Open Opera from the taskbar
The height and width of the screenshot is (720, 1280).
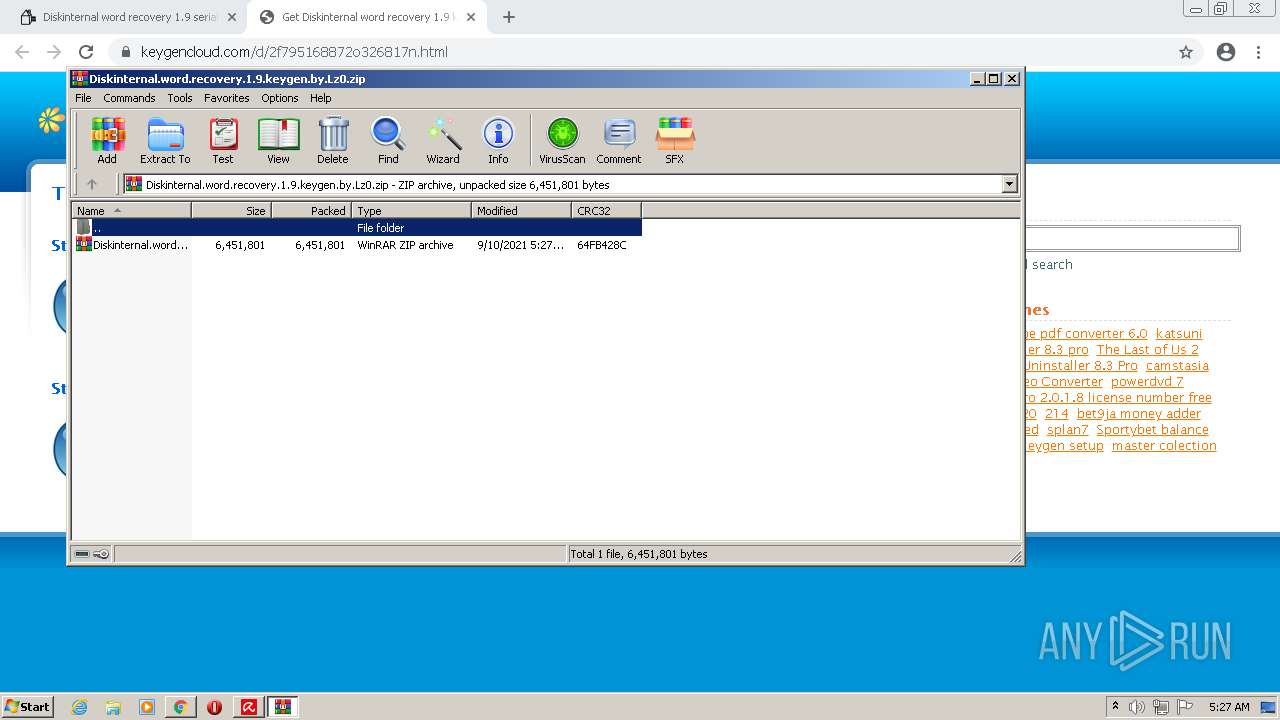coord(214,707)
